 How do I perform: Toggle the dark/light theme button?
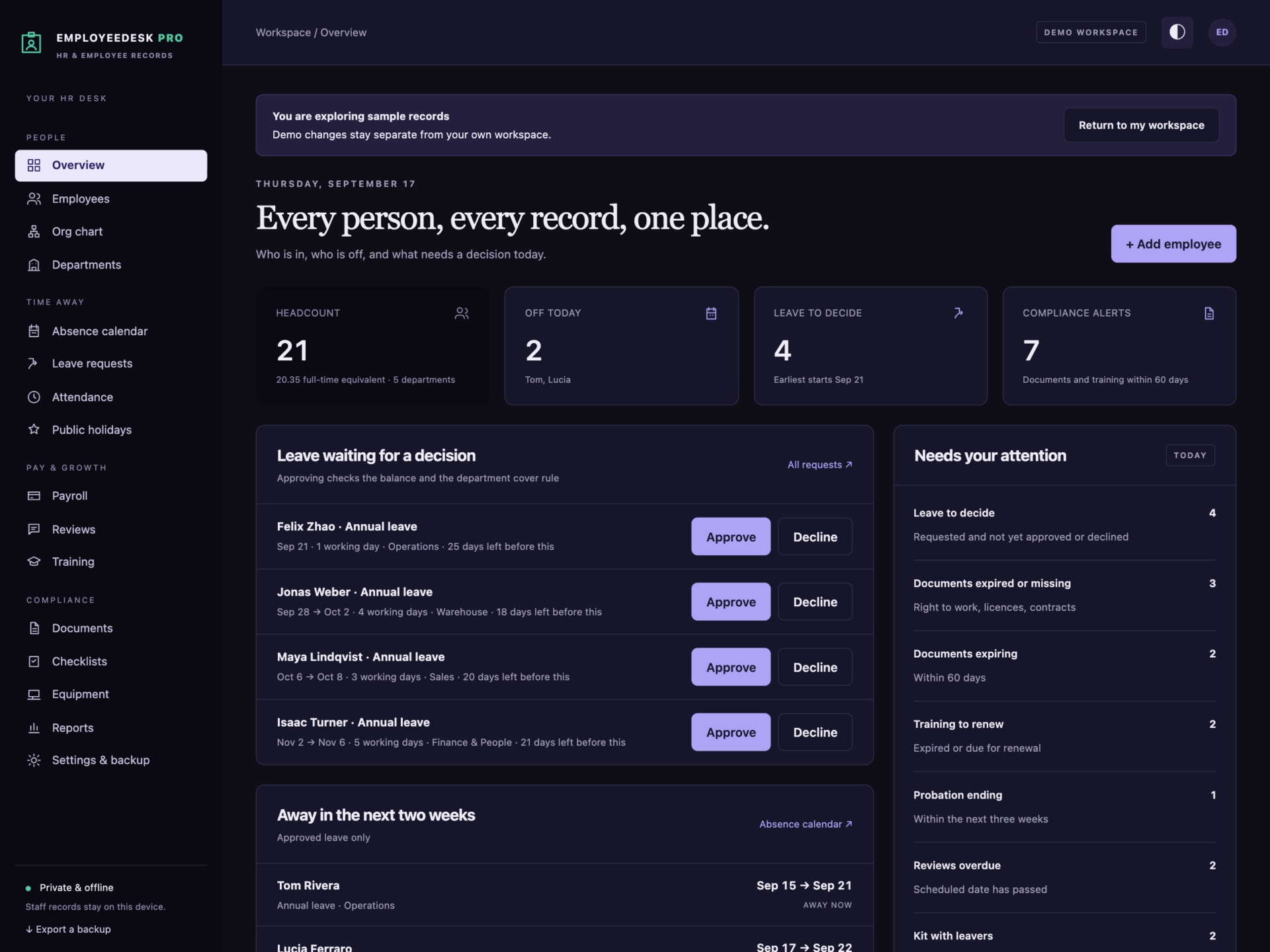point(1177,32)
